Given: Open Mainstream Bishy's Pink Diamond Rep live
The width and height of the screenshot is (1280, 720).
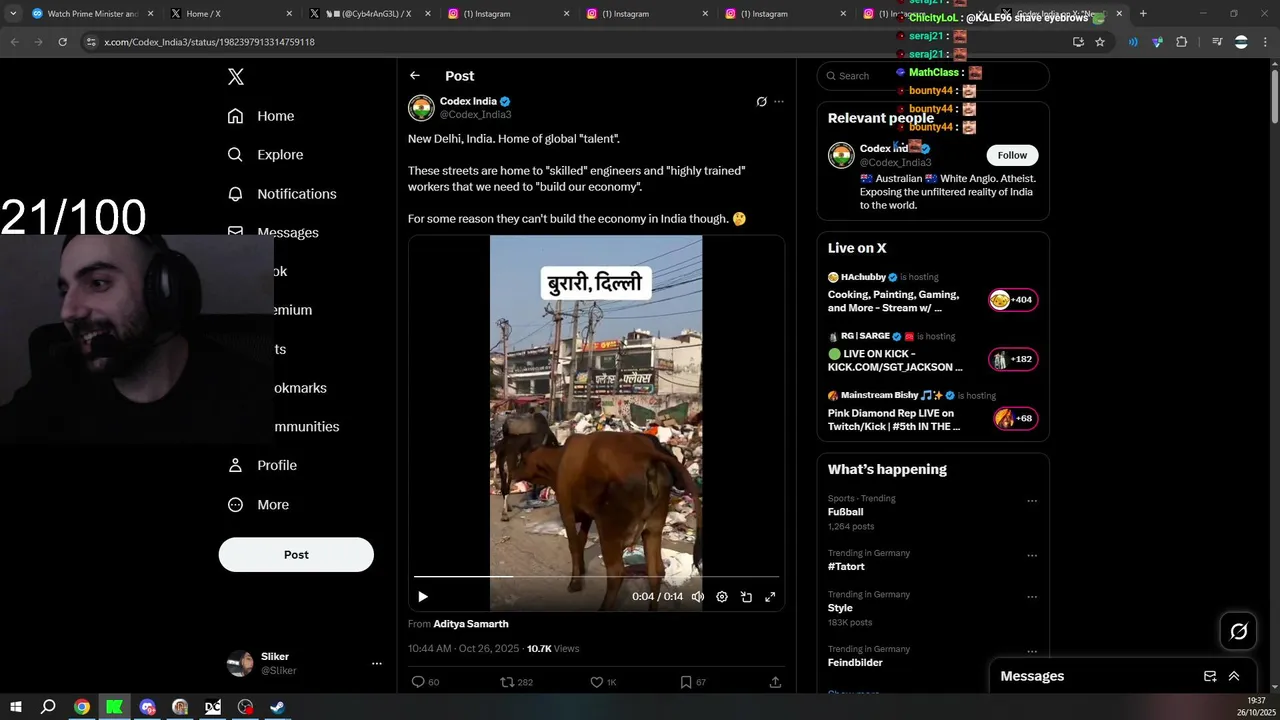Looking at the screenshot, I should [x=932, y=412].
